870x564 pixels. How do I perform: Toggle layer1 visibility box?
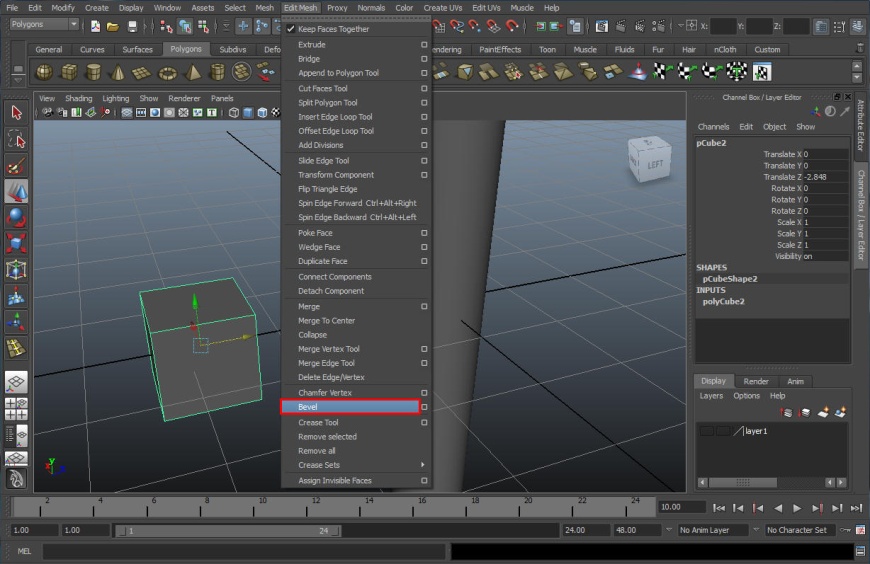point(707,431)
